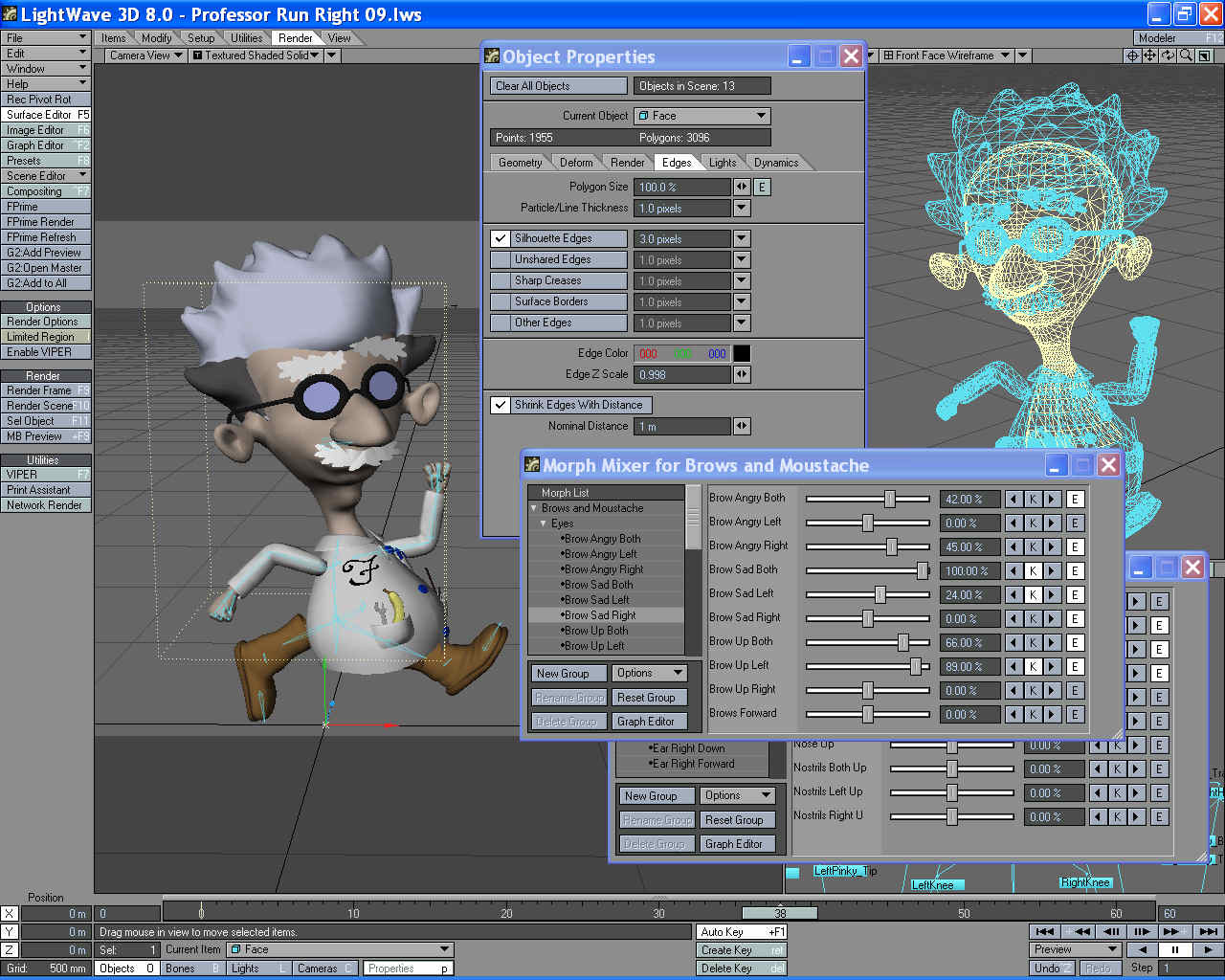Click Create Key button

pos(742,950)
